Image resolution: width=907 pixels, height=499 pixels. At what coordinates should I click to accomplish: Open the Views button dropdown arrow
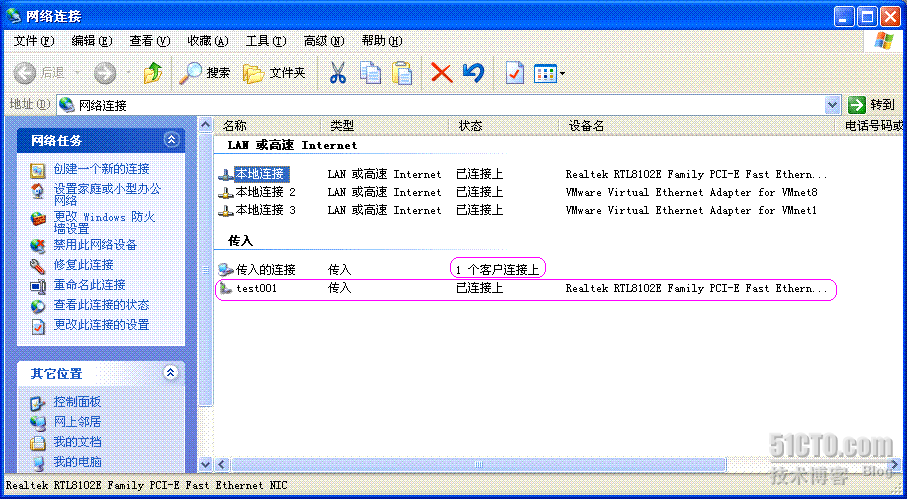(562, 73)
